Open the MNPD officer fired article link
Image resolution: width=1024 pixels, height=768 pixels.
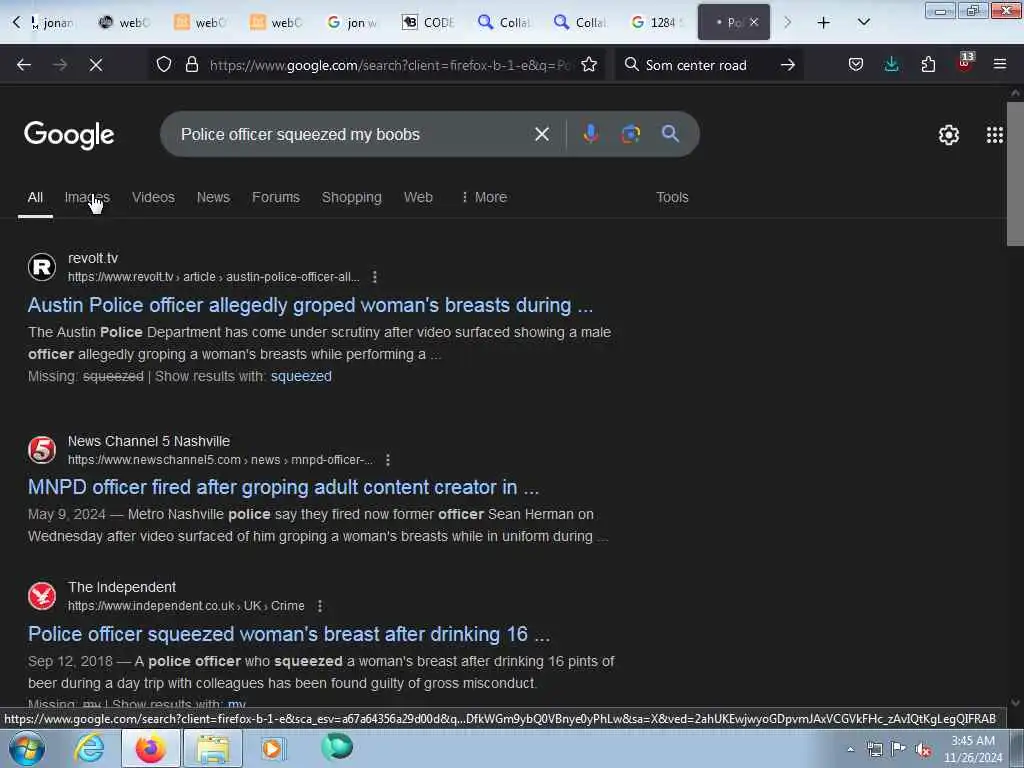(283, 487)
